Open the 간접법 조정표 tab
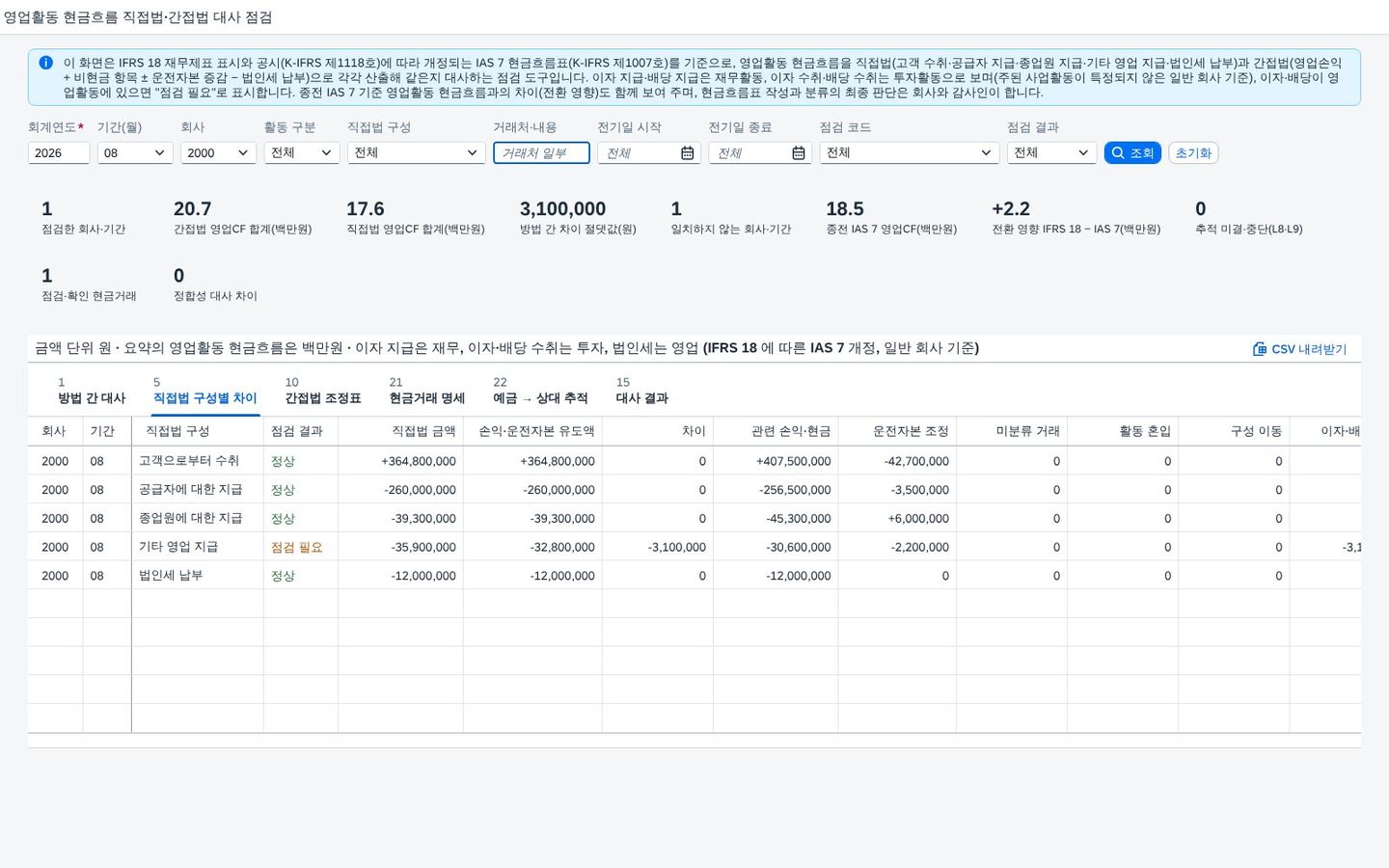 [x=323, y=391]
